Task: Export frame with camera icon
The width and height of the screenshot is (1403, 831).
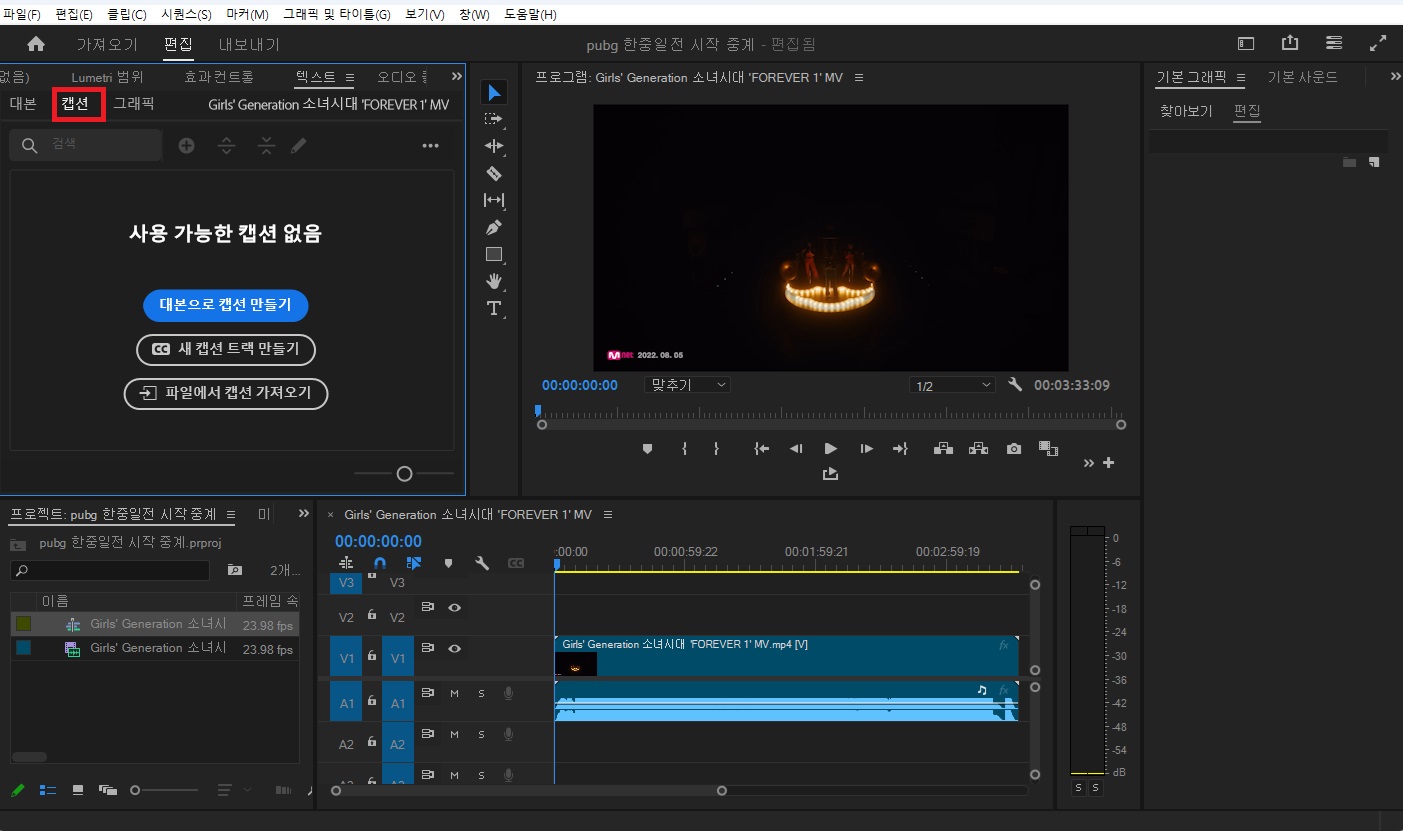Action: pyautogui.click(x=1014, y=449)
